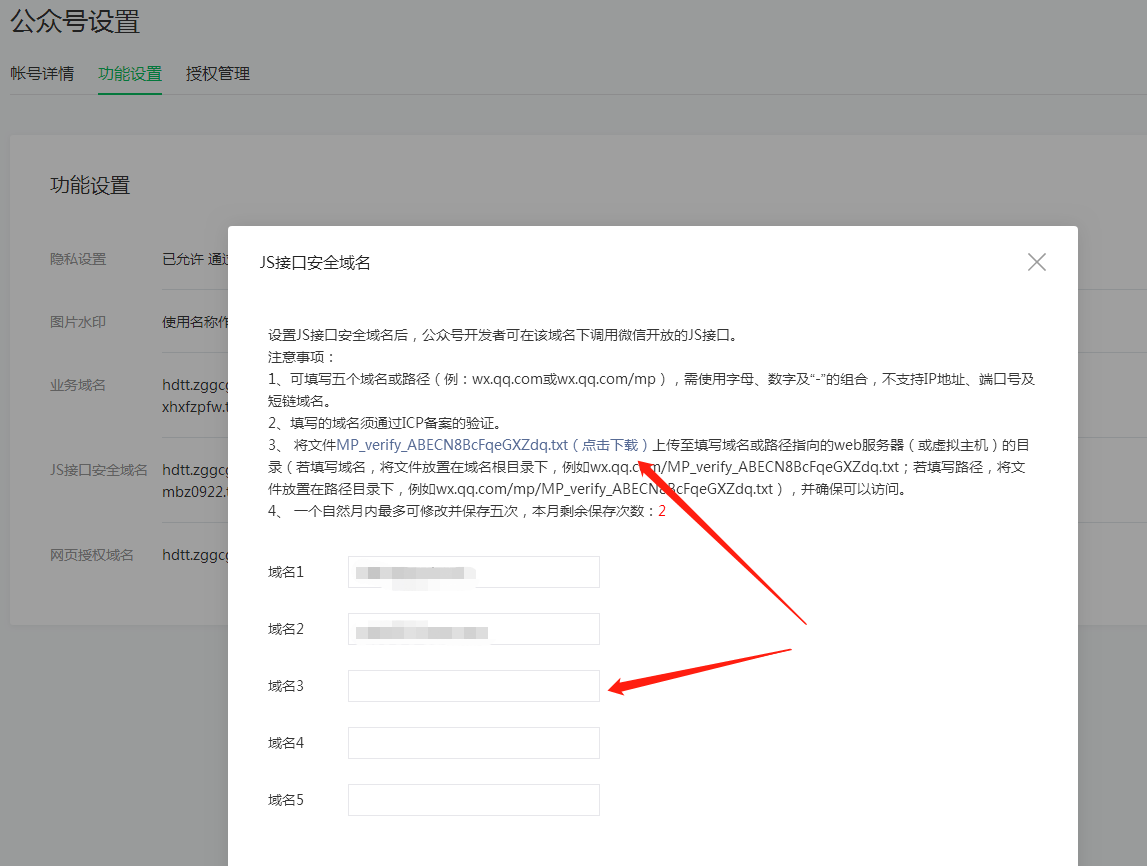The width and height of the screenshot is (1147, 866).
Task: Click the 网页授权域名 row label
Action: 92,554
